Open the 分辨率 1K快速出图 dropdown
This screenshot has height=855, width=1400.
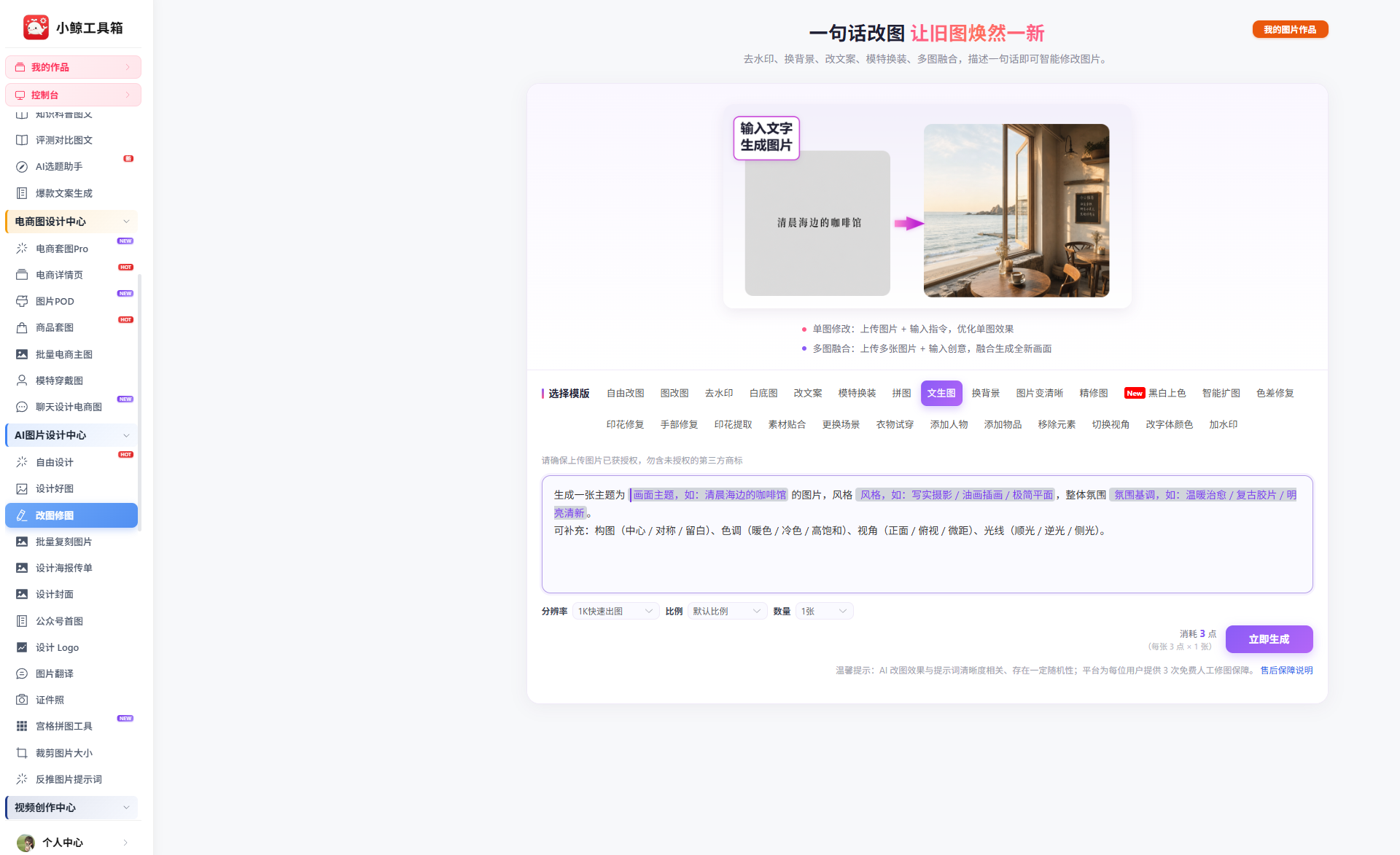(615, 612)
